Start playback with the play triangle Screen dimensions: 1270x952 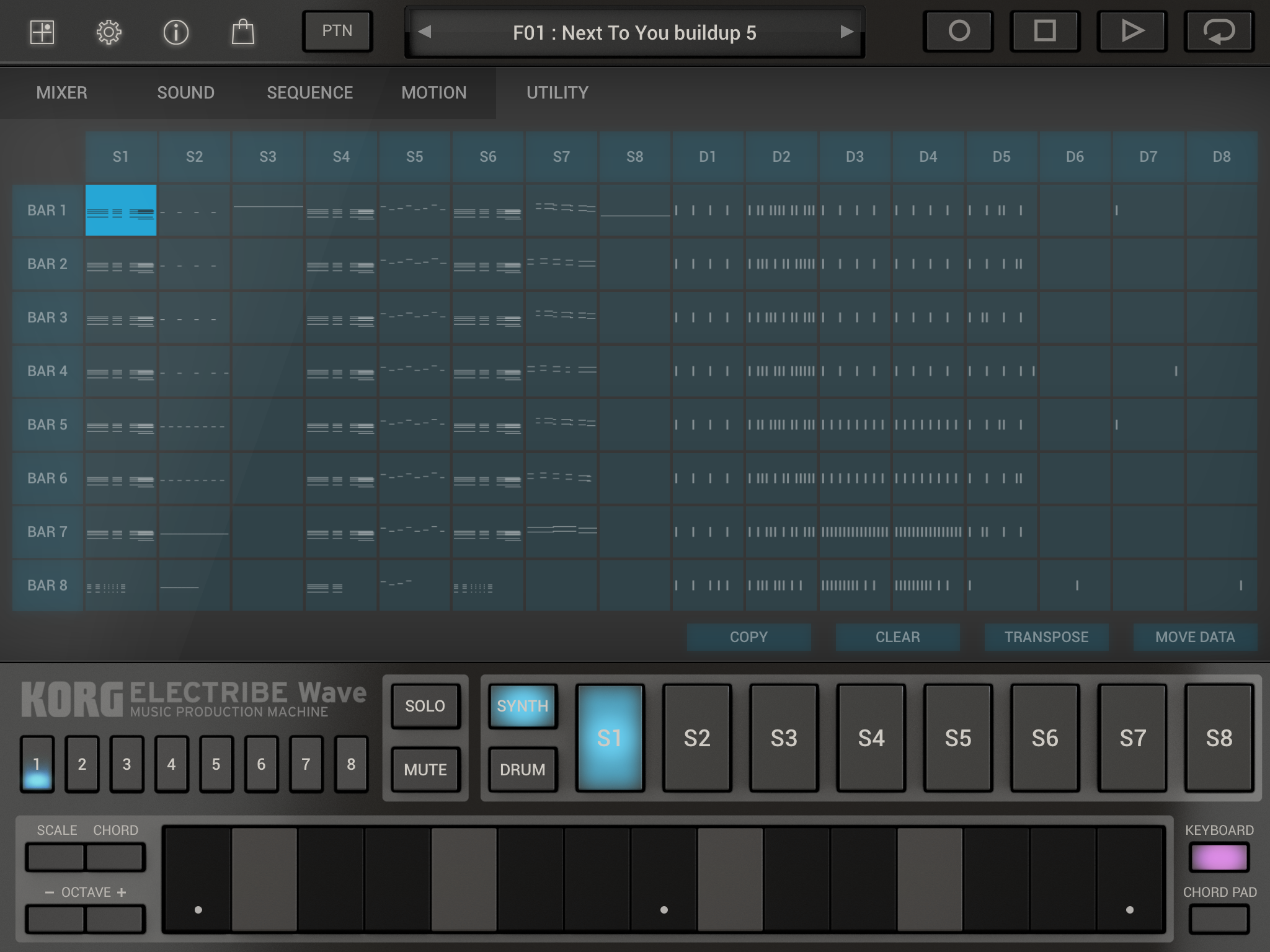[1132, 31]
